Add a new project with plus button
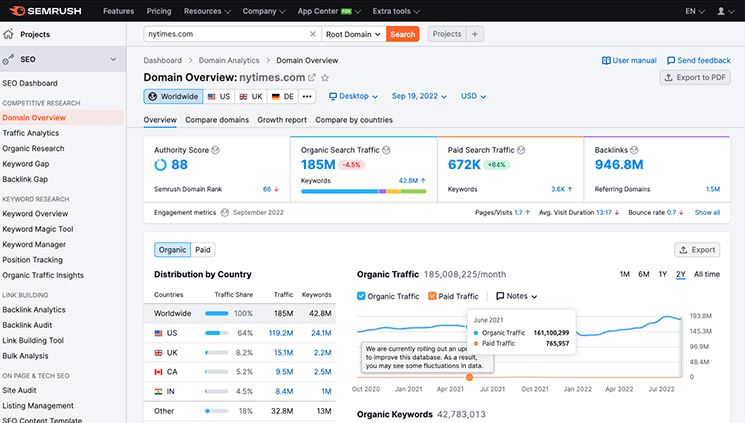 point(475,34)
